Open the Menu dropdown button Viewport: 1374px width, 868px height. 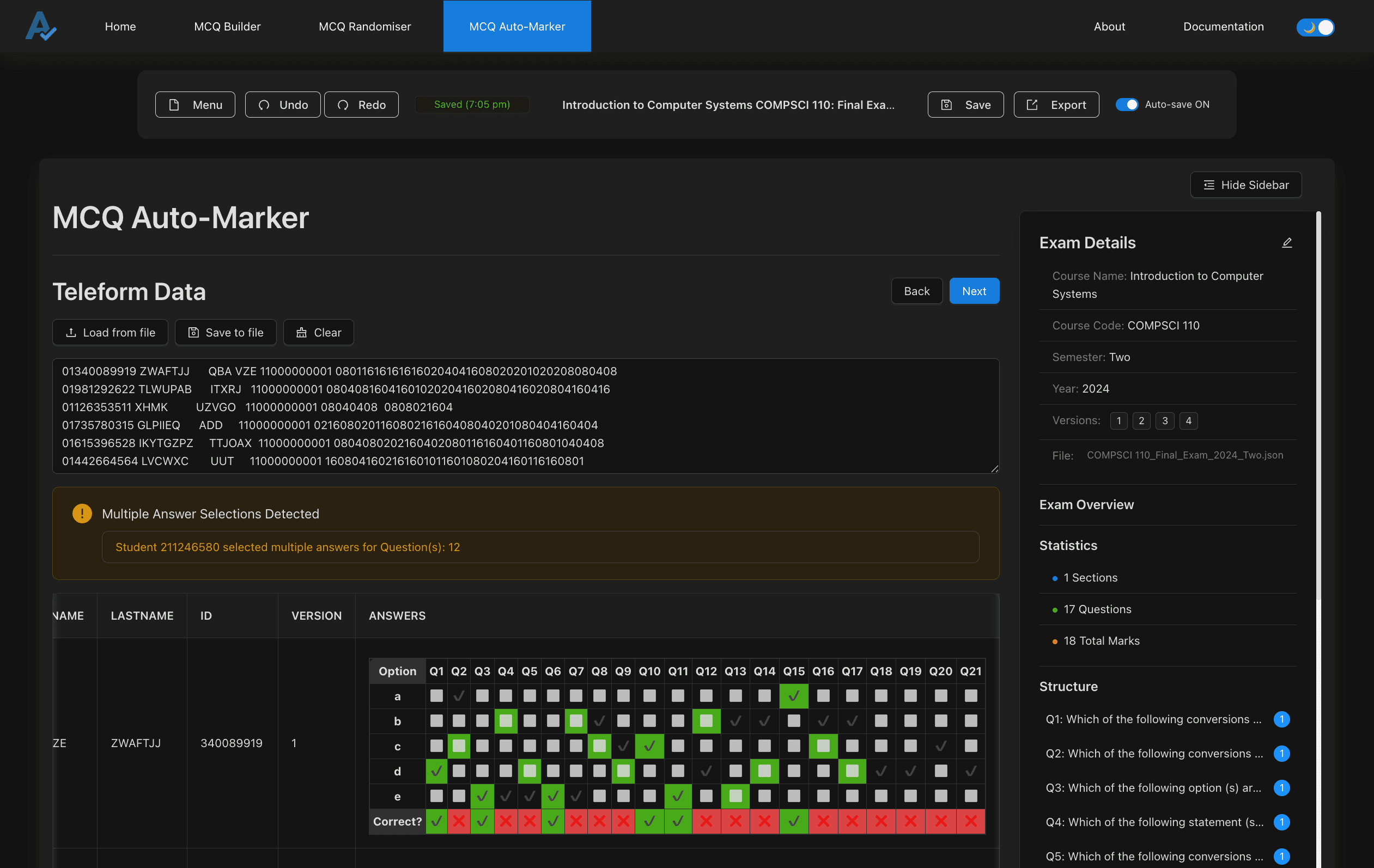click(x=195, y=105)
